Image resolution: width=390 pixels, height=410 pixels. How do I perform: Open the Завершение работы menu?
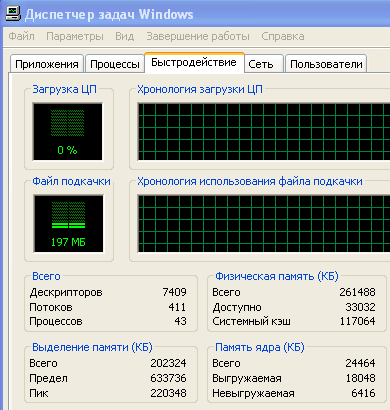[198, 36]
